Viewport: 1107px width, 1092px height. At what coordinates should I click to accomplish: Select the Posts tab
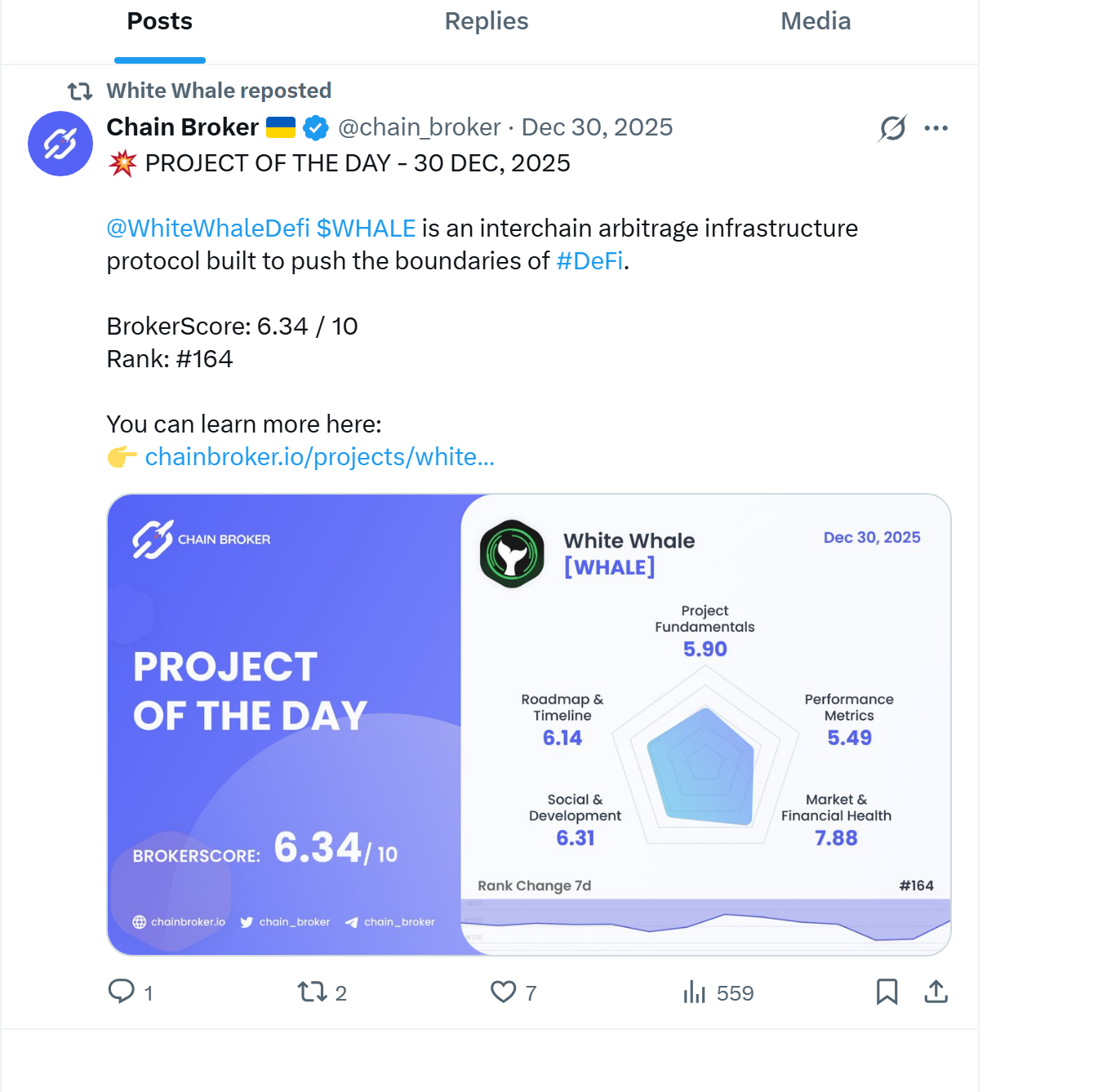click(159, 21)
